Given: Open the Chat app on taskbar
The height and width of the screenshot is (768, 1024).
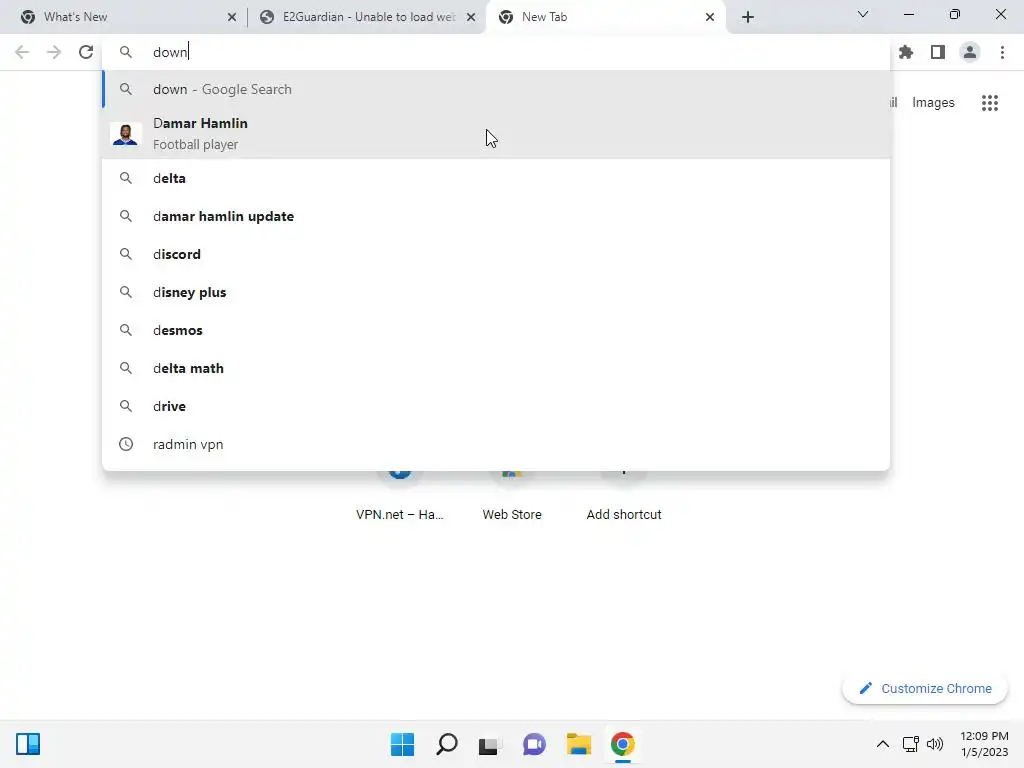Looking at the screenshot, I should click(x=534, y=744).
